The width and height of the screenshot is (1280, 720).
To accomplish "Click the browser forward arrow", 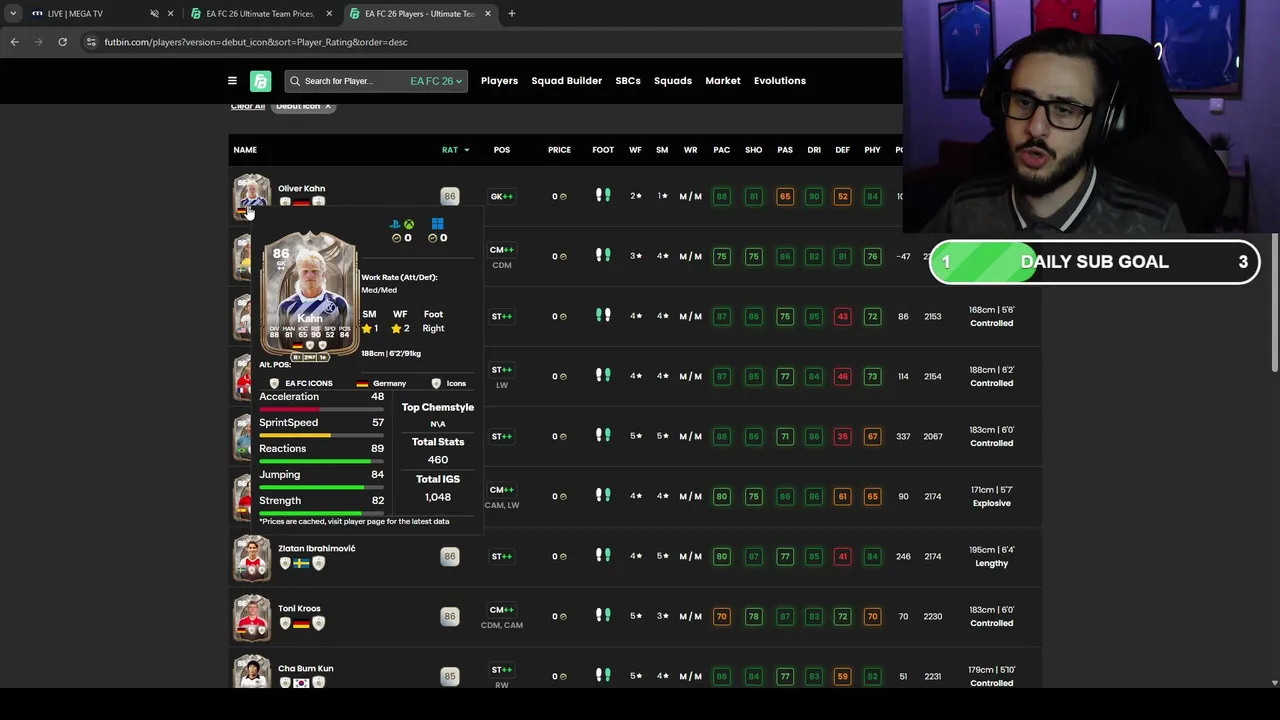I will click(x=38, y=42).
